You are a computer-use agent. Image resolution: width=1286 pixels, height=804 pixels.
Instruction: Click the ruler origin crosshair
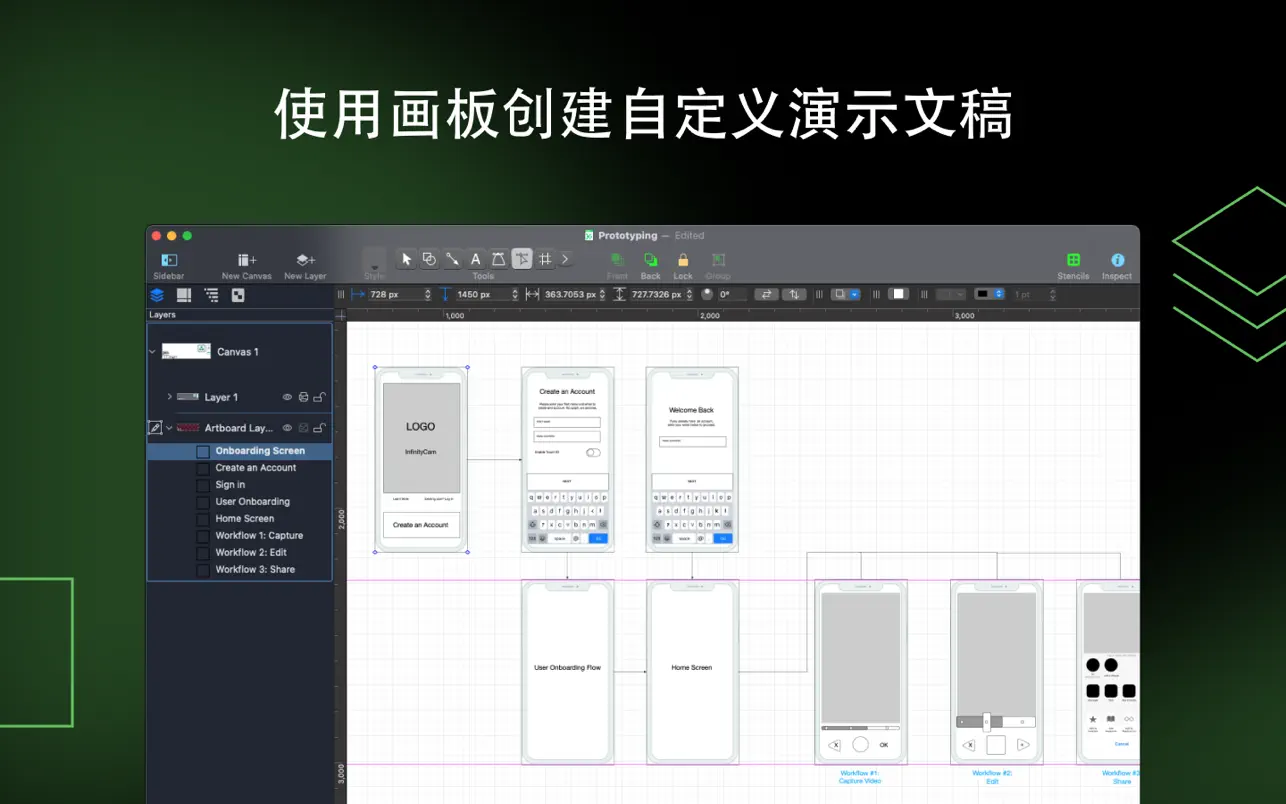pyautogui.click(x=341, y=315)
